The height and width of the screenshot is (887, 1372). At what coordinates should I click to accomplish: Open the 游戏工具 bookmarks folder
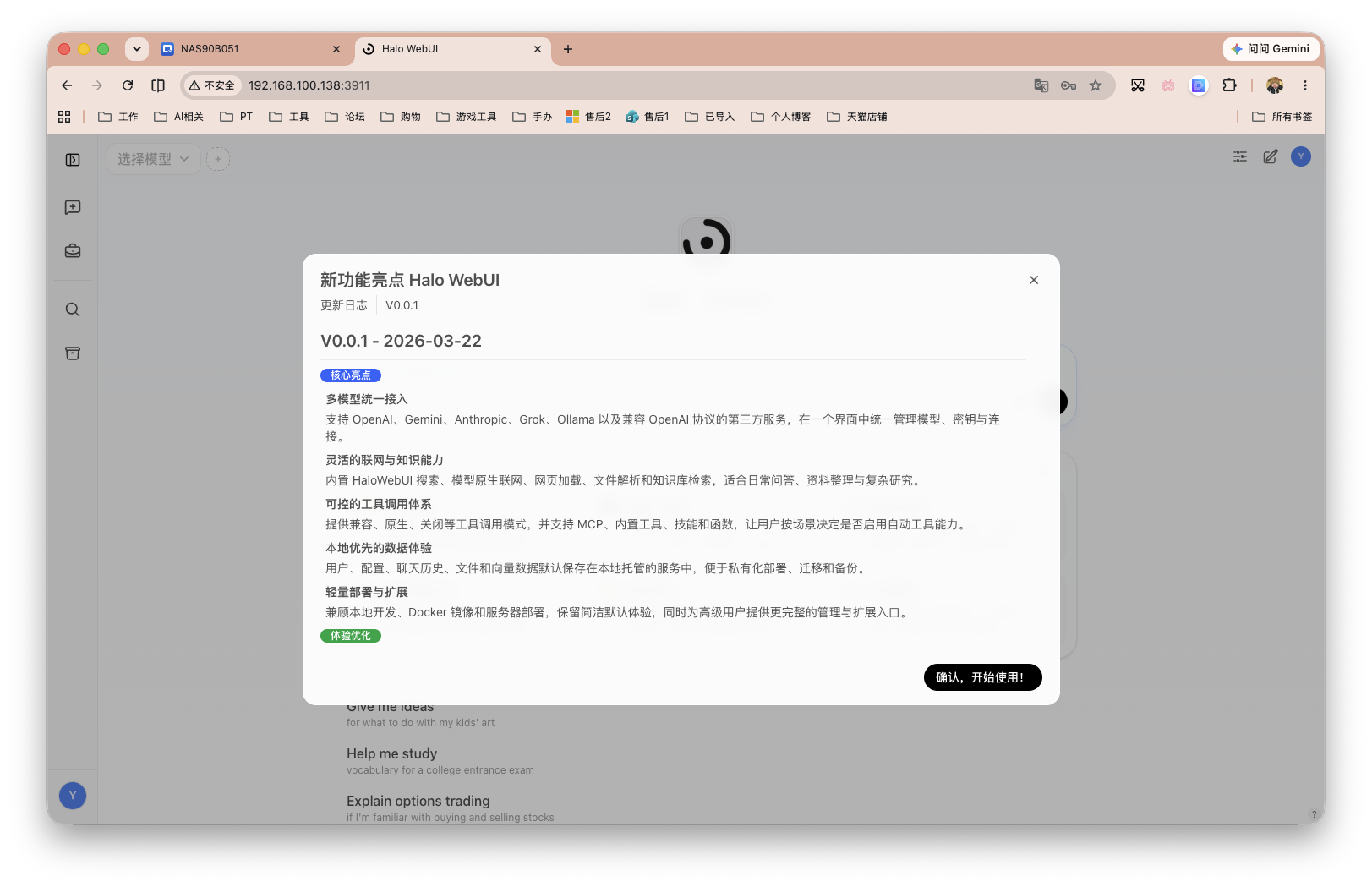(467, 117)
